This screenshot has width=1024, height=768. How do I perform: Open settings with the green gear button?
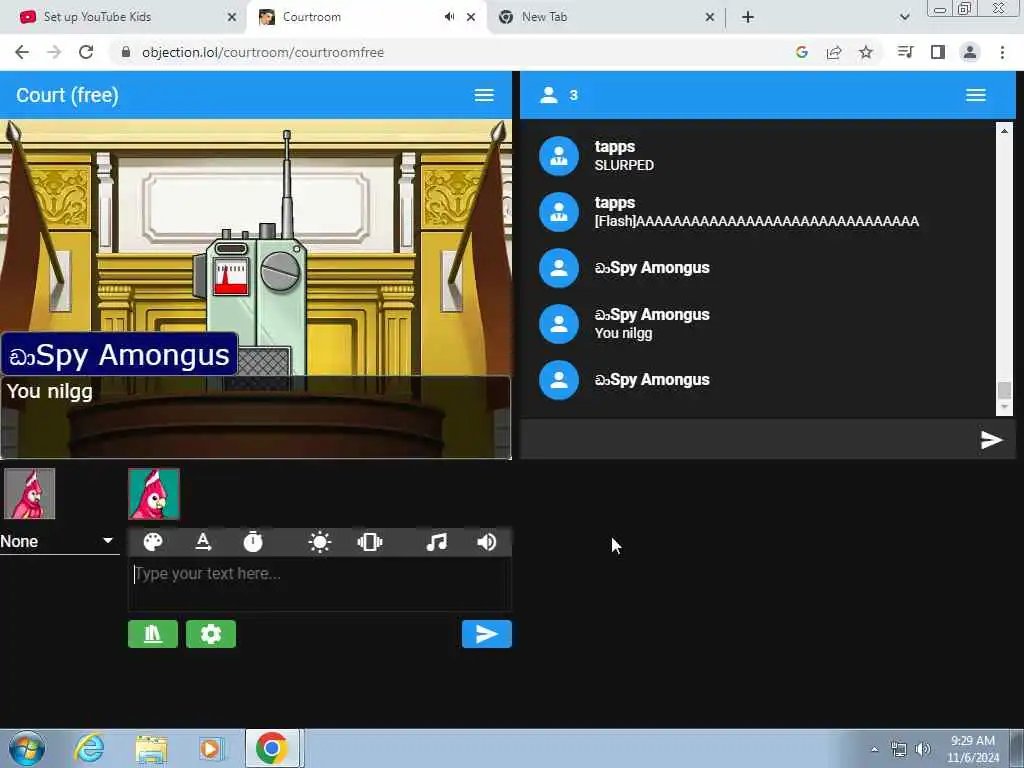211,634
